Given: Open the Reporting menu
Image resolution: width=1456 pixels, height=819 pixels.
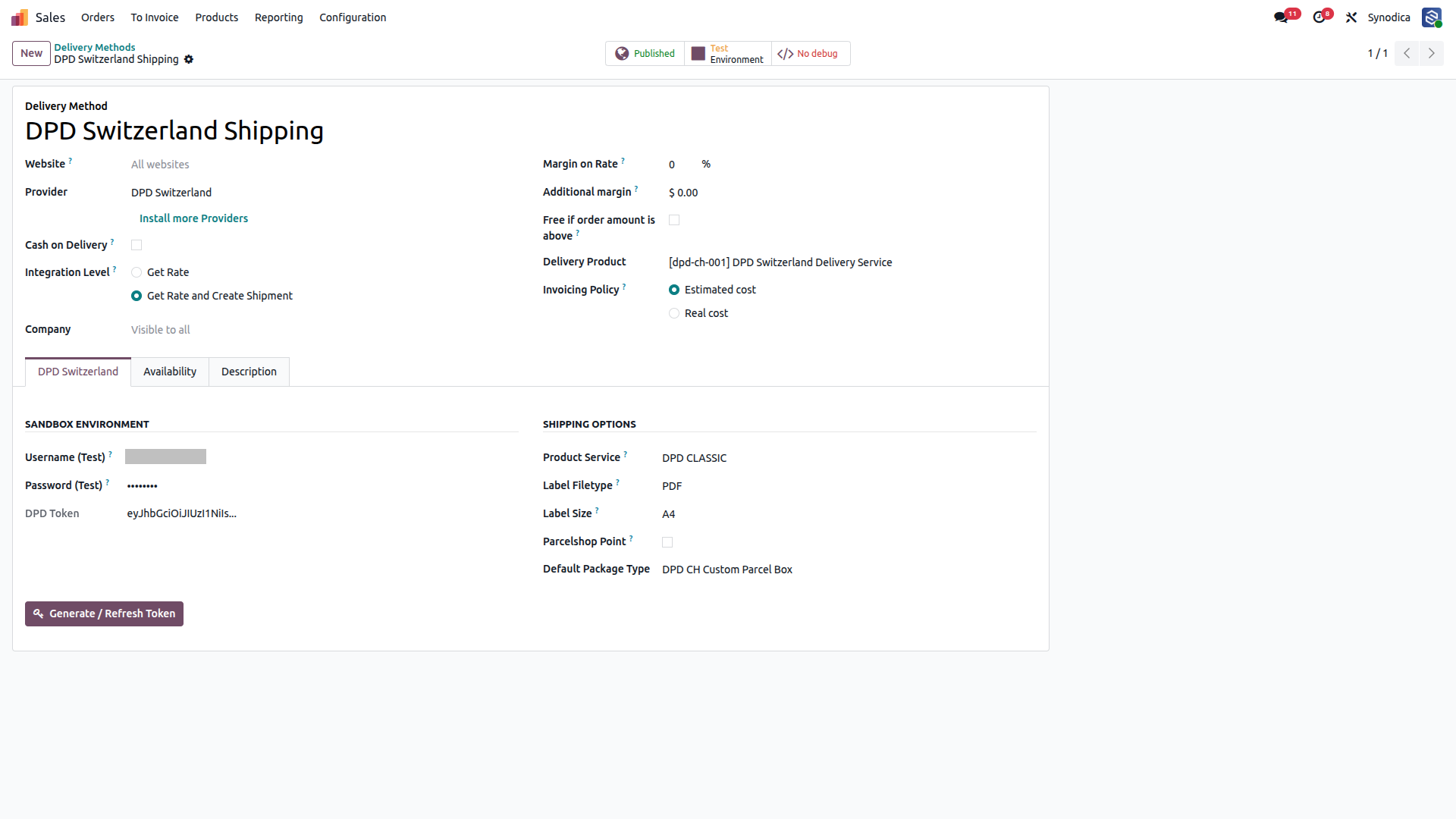Looking at the screenshot, I should pos(278,17).
